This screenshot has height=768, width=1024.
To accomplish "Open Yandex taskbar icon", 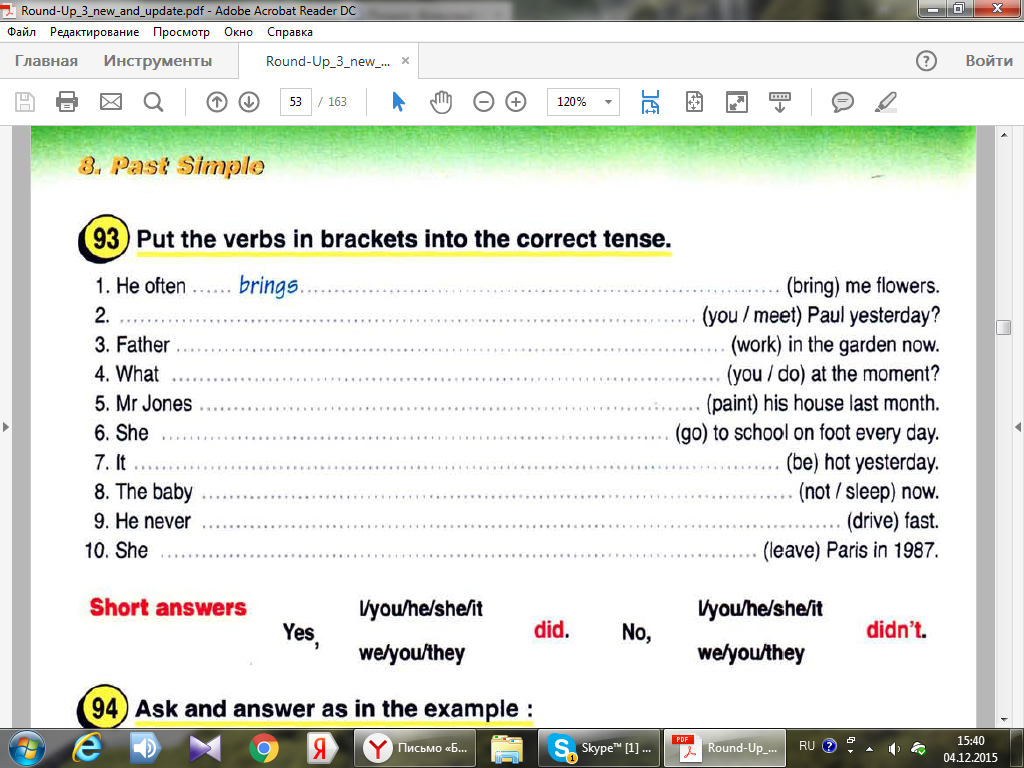I will point(323,748).
